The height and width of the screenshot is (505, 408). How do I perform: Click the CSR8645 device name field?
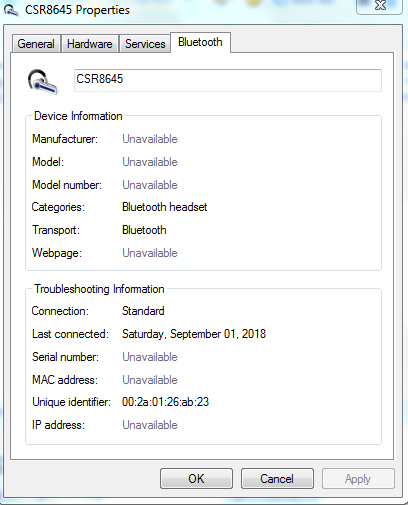coord(228,80)
